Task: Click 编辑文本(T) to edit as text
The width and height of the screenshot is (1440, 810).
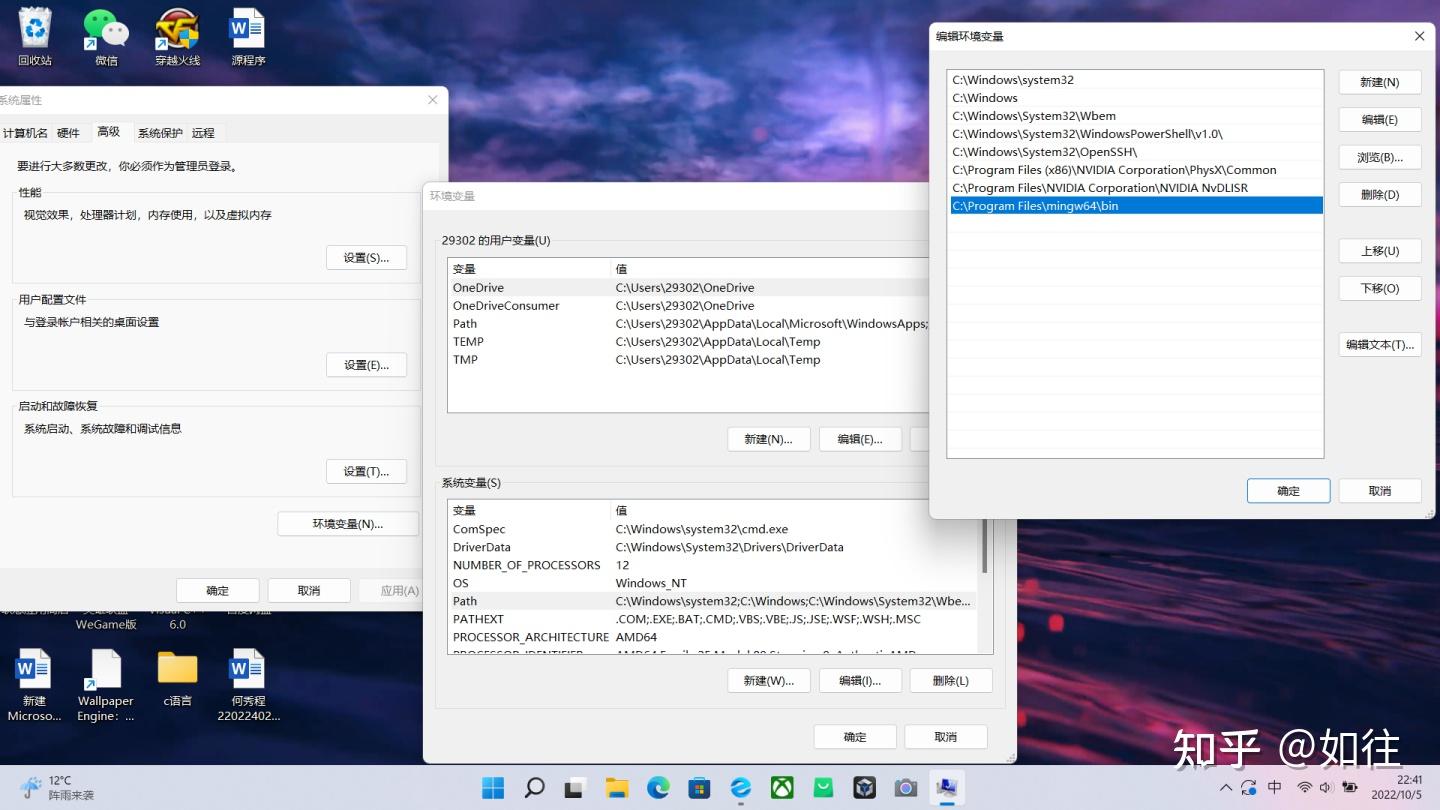Action: 1379,344
